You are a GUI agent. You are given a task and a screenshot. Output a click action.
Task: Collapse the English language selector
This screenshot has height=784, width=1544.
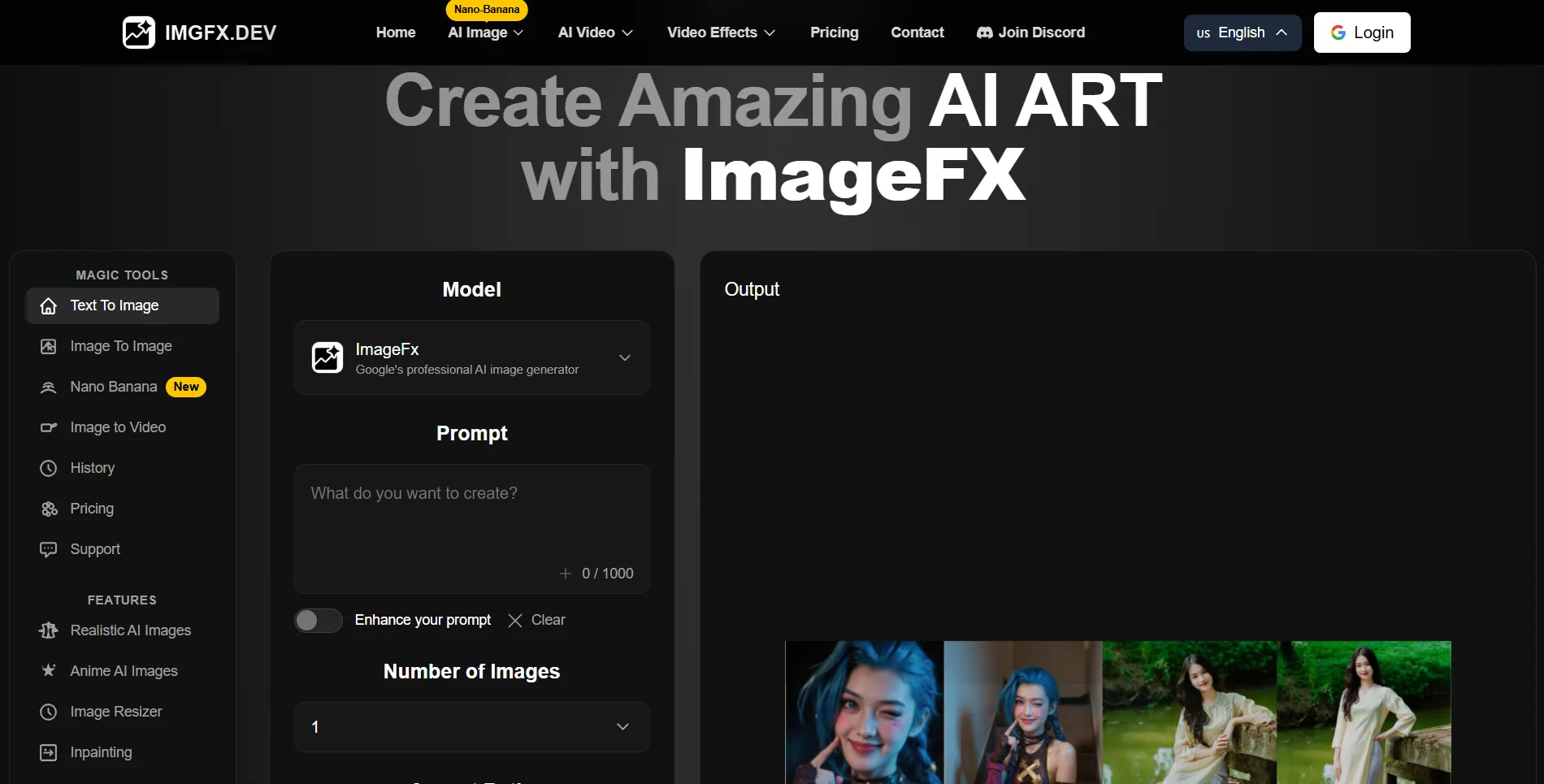coord(1242,32)
